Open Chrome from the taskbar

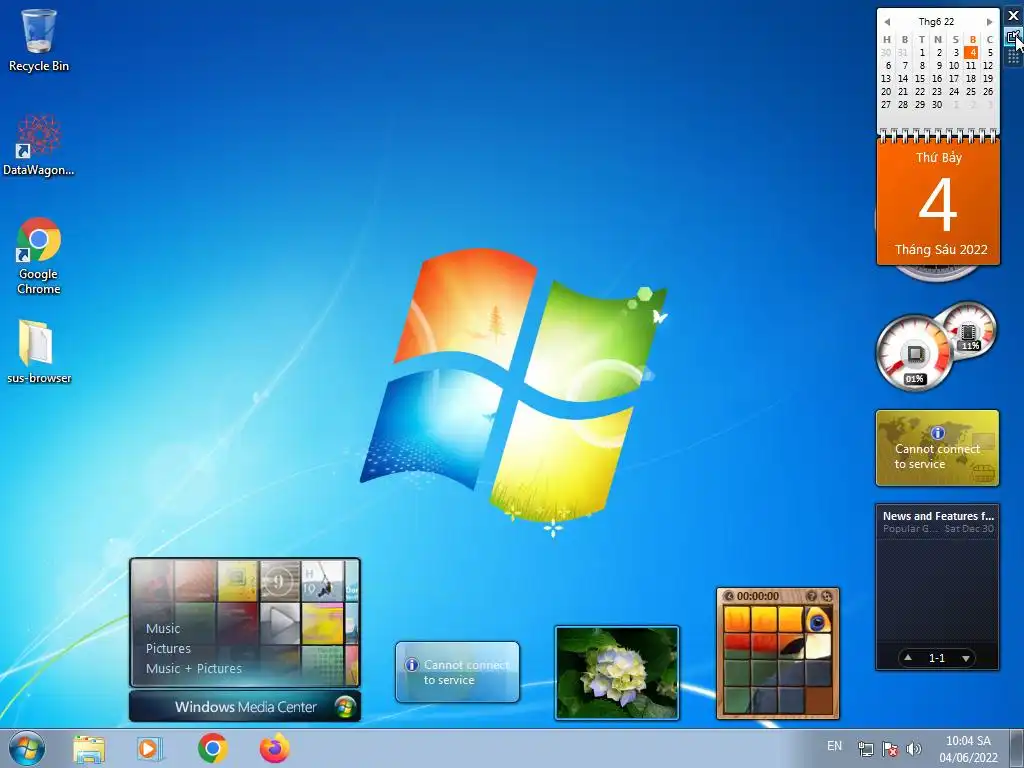212,749
